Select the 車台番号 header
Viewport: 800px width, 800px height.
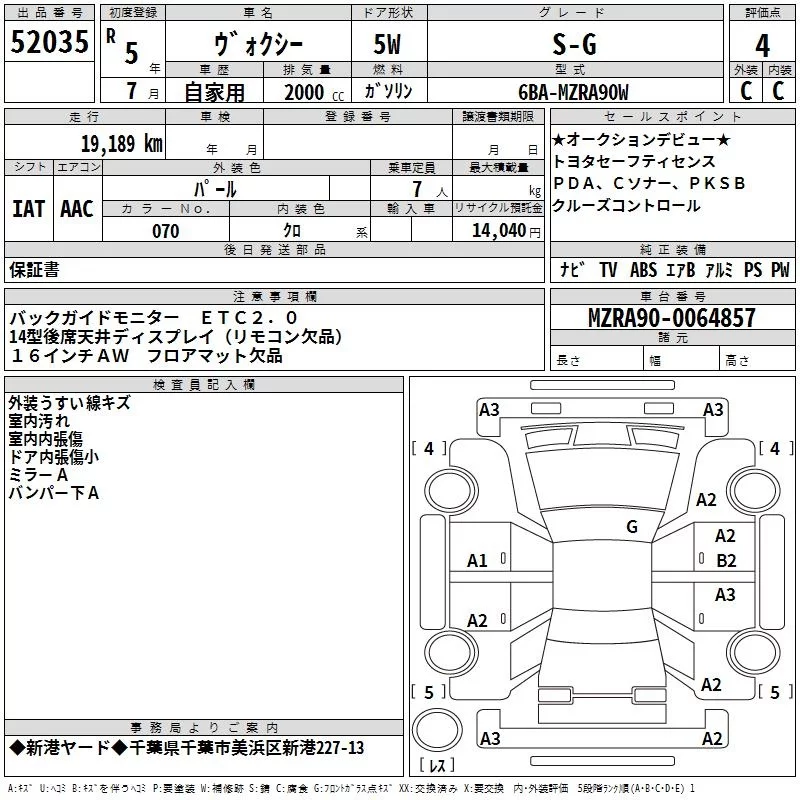pyautogui.click(x=673, y=296)
